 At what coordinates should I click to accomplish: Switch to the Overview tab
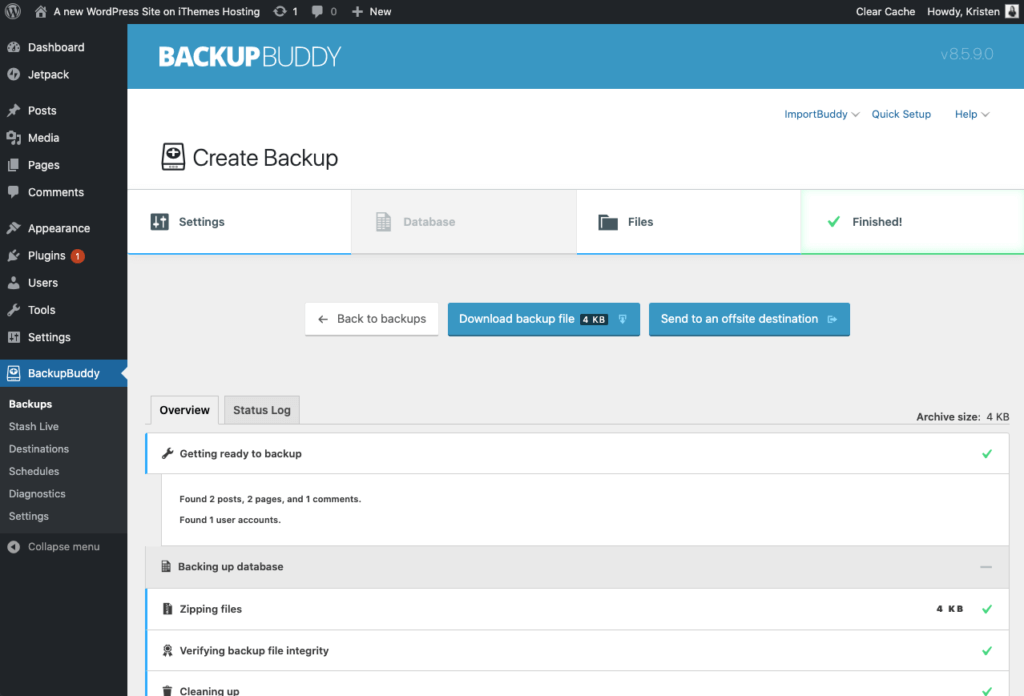pos(185,410)
